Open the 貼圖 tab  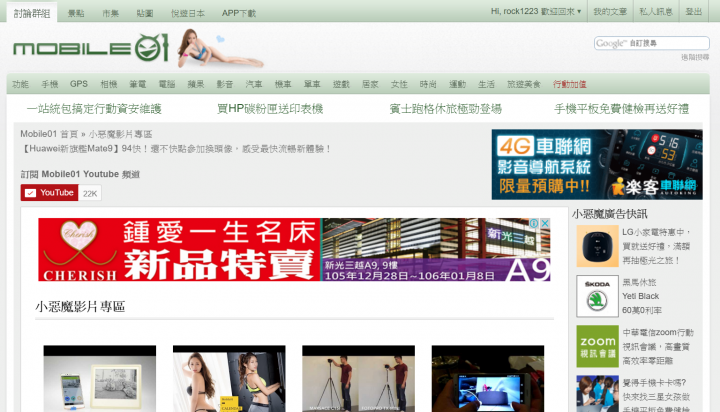point(145,13)
